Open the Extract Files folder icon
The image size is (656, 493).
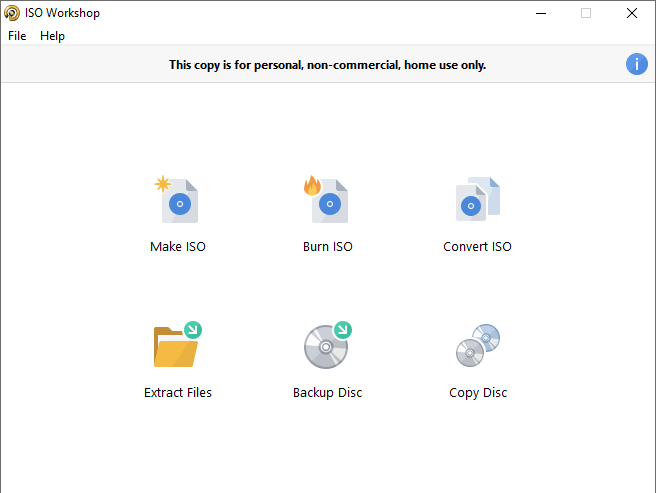[x=177, y=345]
